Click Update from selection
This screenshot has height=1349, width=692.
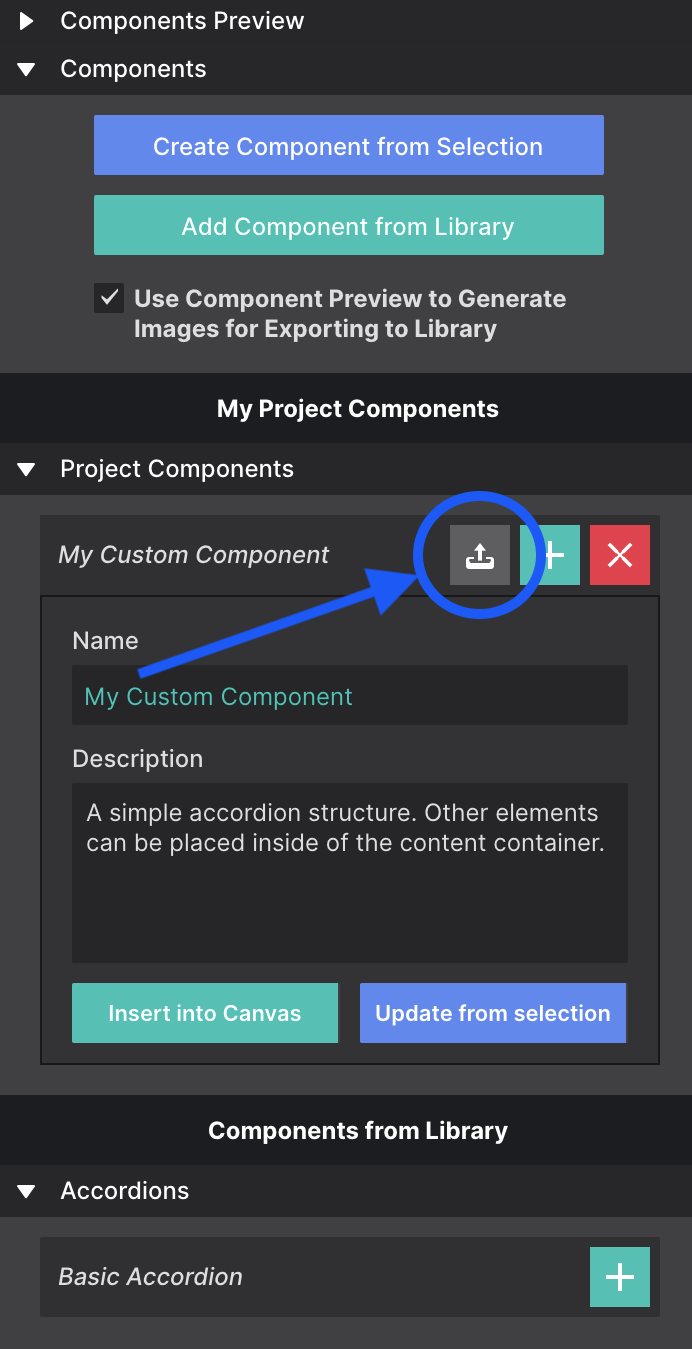[492, 1013]
